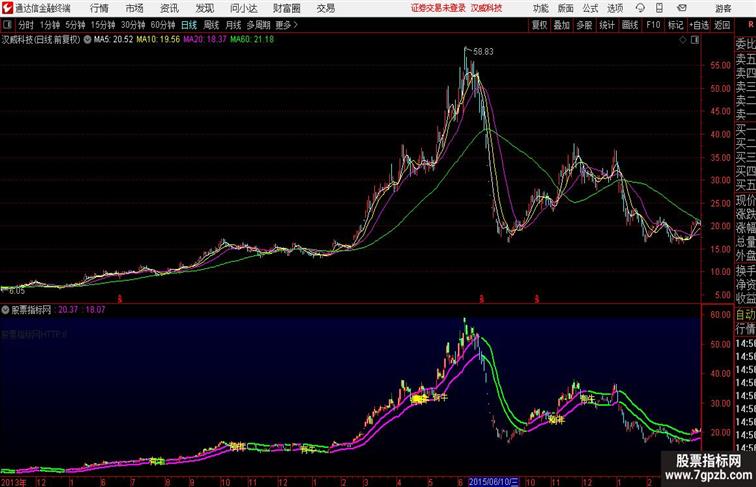Select the 周线 weekly chart tab
756x487 pixels.
coord(211,25)
